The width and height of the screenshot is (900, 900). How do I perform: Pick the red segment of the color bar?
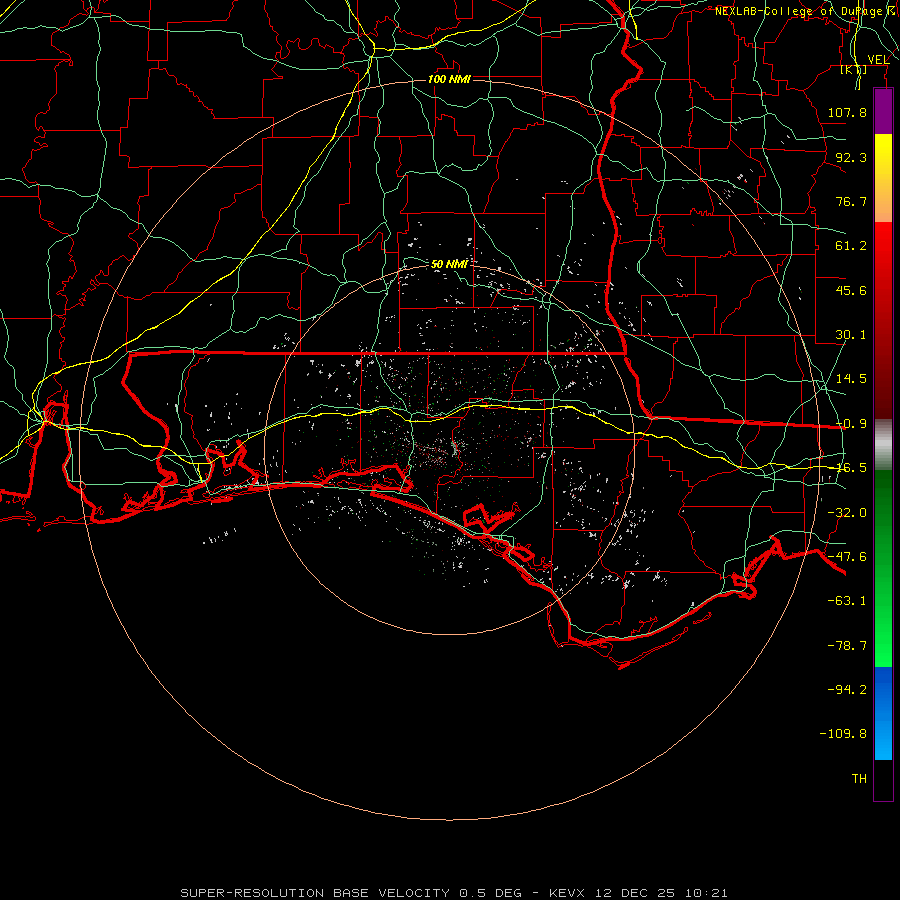[883, 320]
